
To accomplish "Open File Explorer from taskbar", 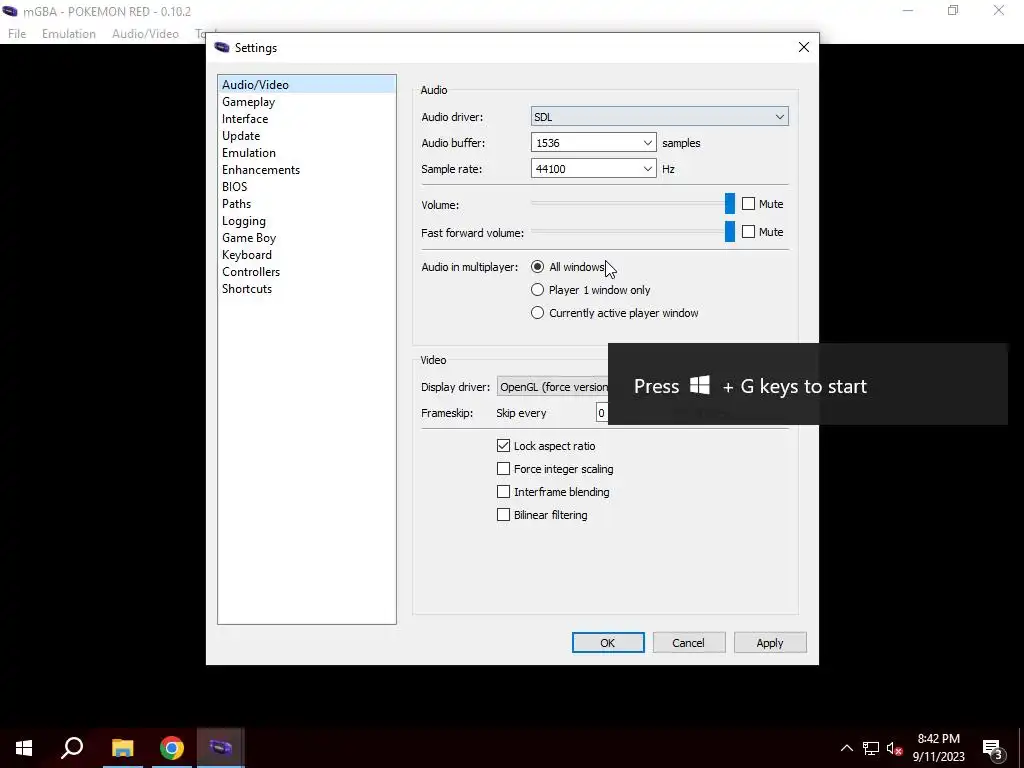I will (x=122, y=748).
